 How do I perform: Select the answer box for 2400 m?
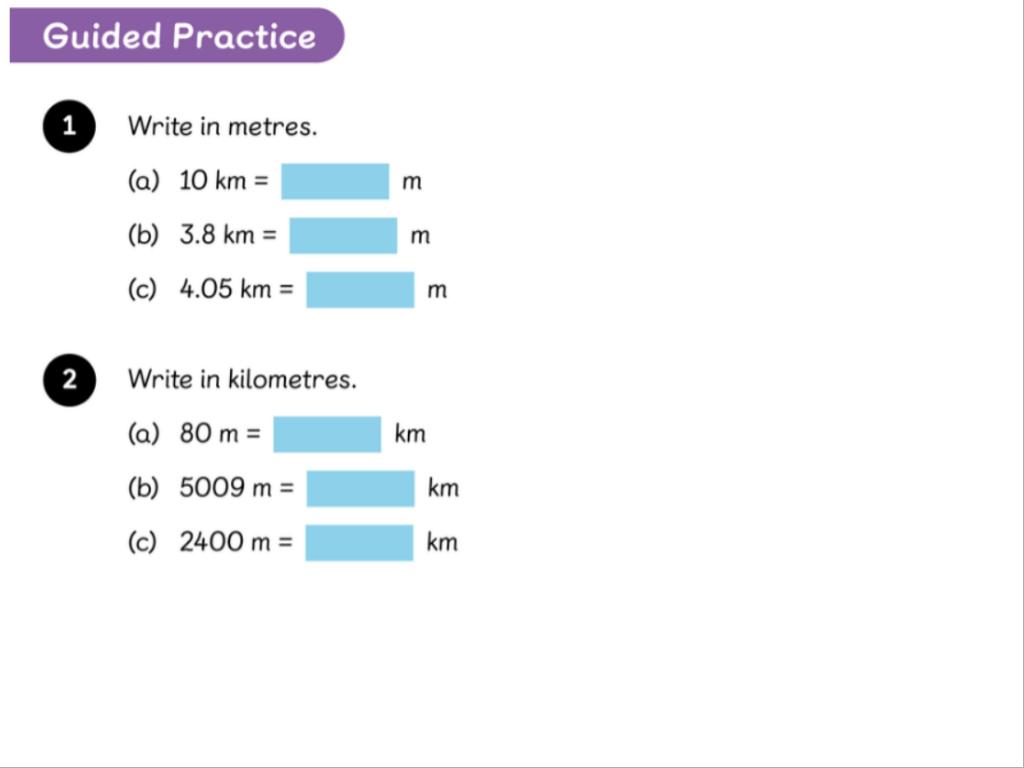(x=359, y=542)
